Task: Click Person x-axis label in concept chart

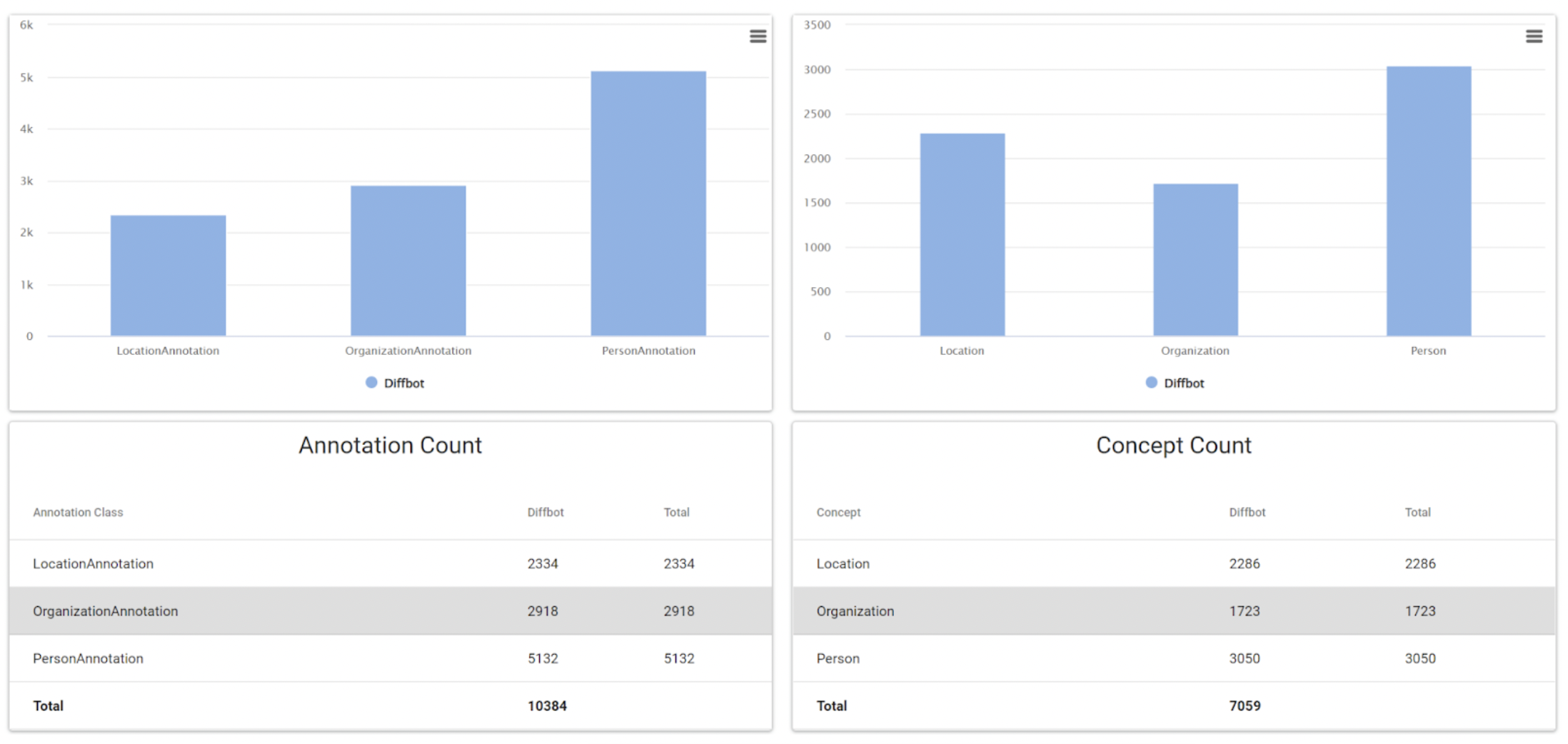Action: (x=1428, y=351)
